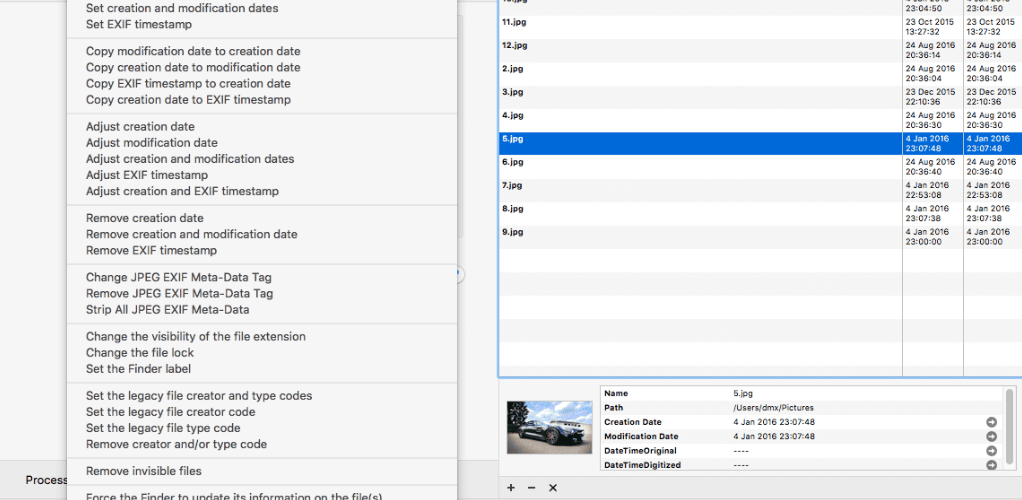Choose Set EXIF timestamp from menu
This screenshot has height=500, width=1022.
[x=139, y=25]
